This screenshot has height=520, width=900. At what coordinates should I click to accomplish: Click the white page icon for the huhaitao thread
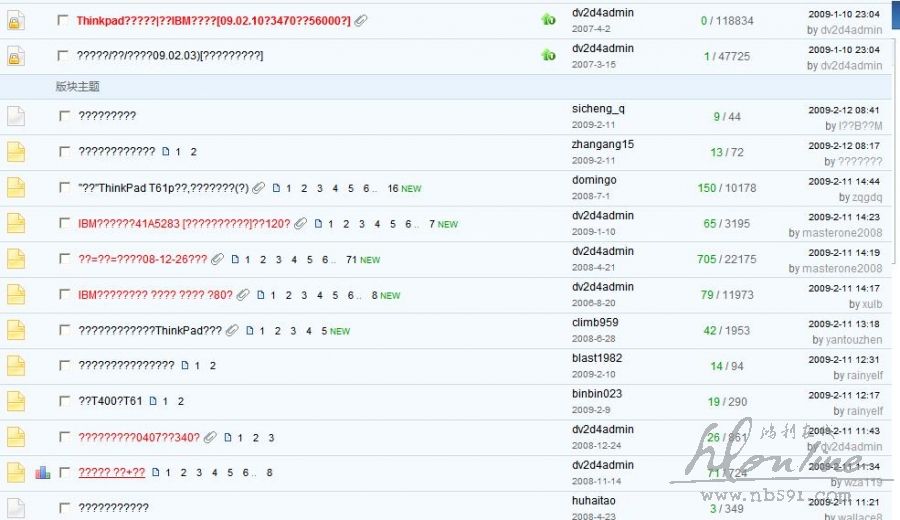pyautogui.click(x=16, y=507)
